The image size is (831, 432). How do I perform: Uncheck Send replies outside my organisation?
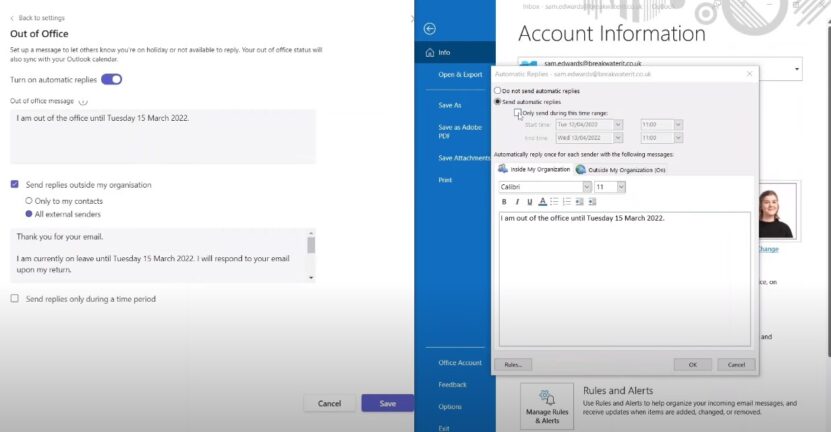(x=15, y=184)
